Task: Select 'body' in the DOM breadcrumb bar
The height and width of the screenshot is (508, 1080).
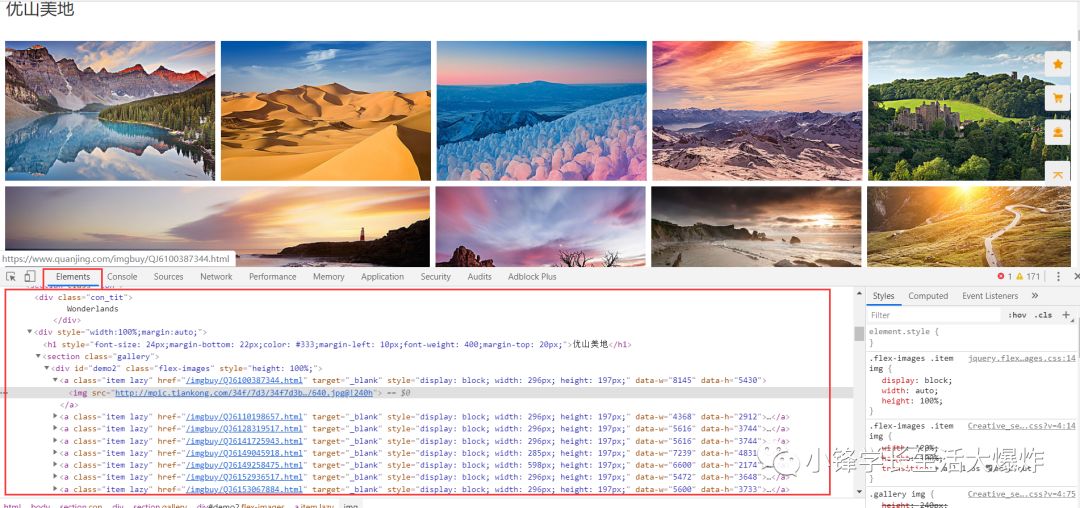Action: pos(40,506)
